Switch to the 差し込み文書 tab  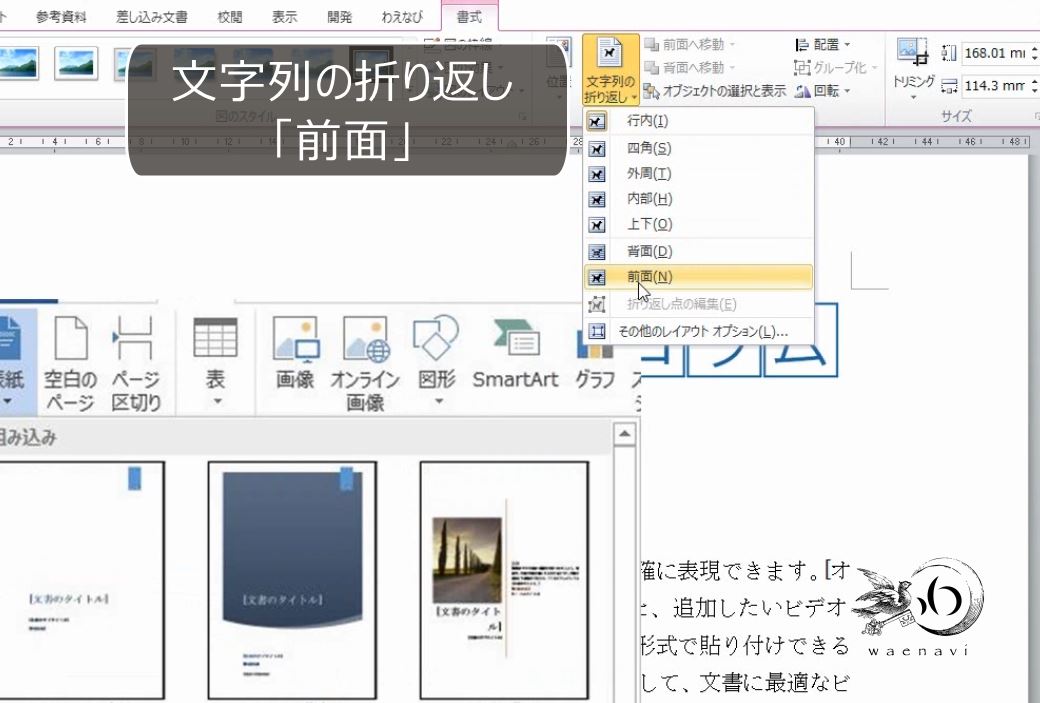(x=152, y=17)
